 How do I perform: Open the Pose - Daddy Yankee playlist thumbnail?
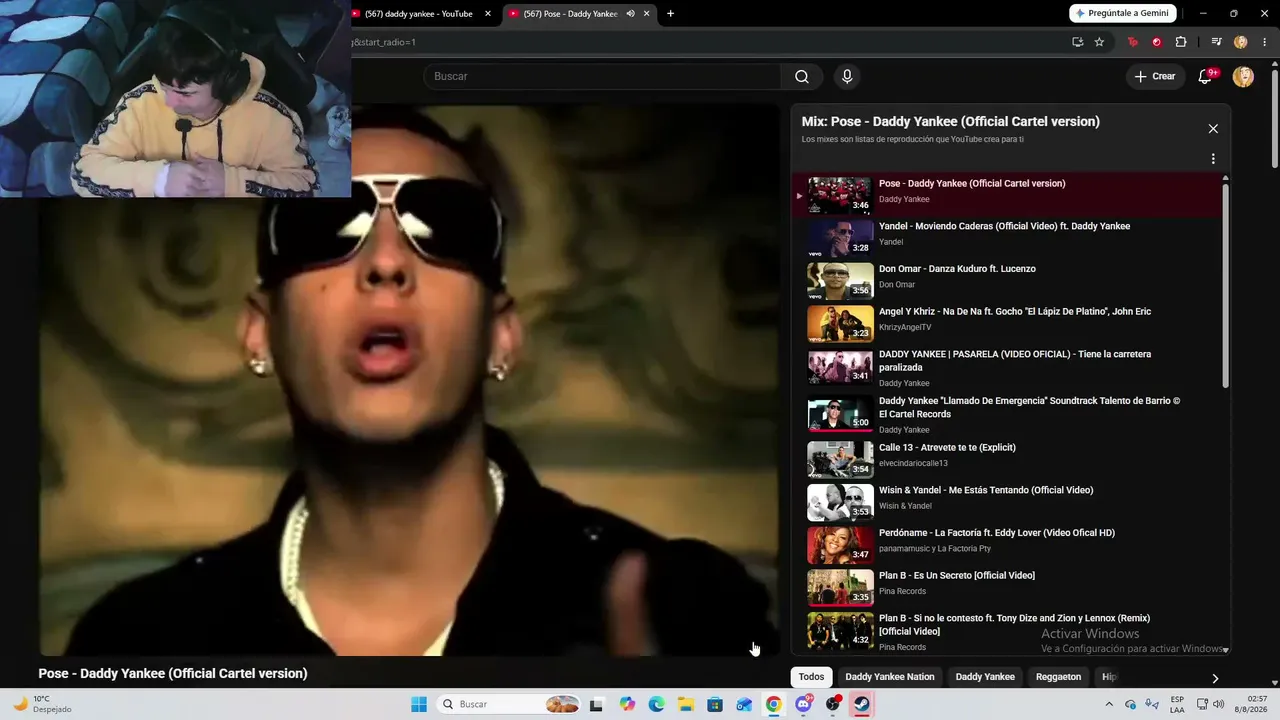(840, 195)
